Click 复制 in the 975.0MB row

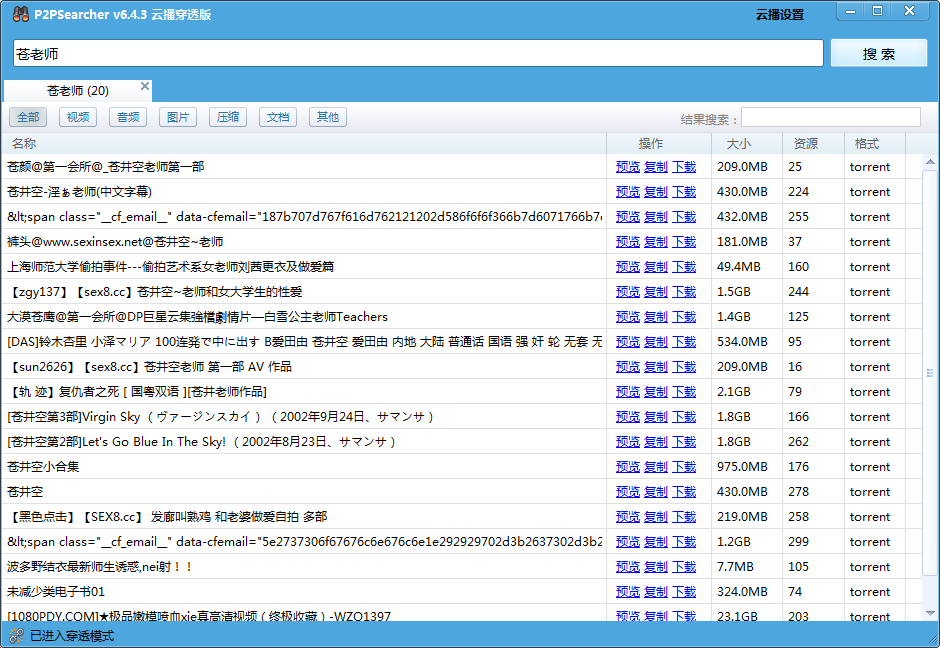tap(656, 466)
